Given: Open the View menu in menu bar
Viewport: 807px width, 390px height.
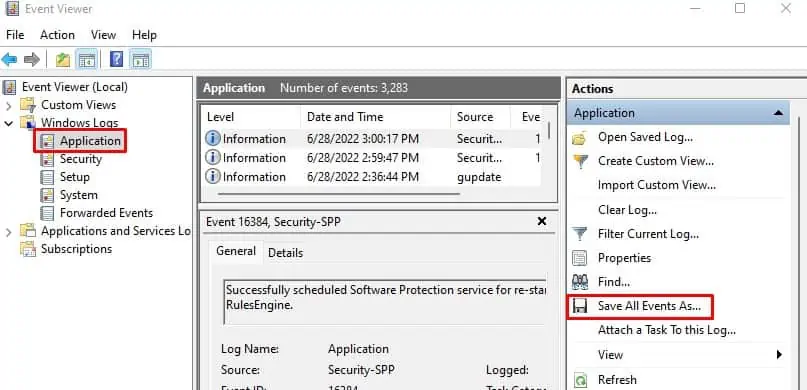Looking at the screenshot, I should pos(103,35).
